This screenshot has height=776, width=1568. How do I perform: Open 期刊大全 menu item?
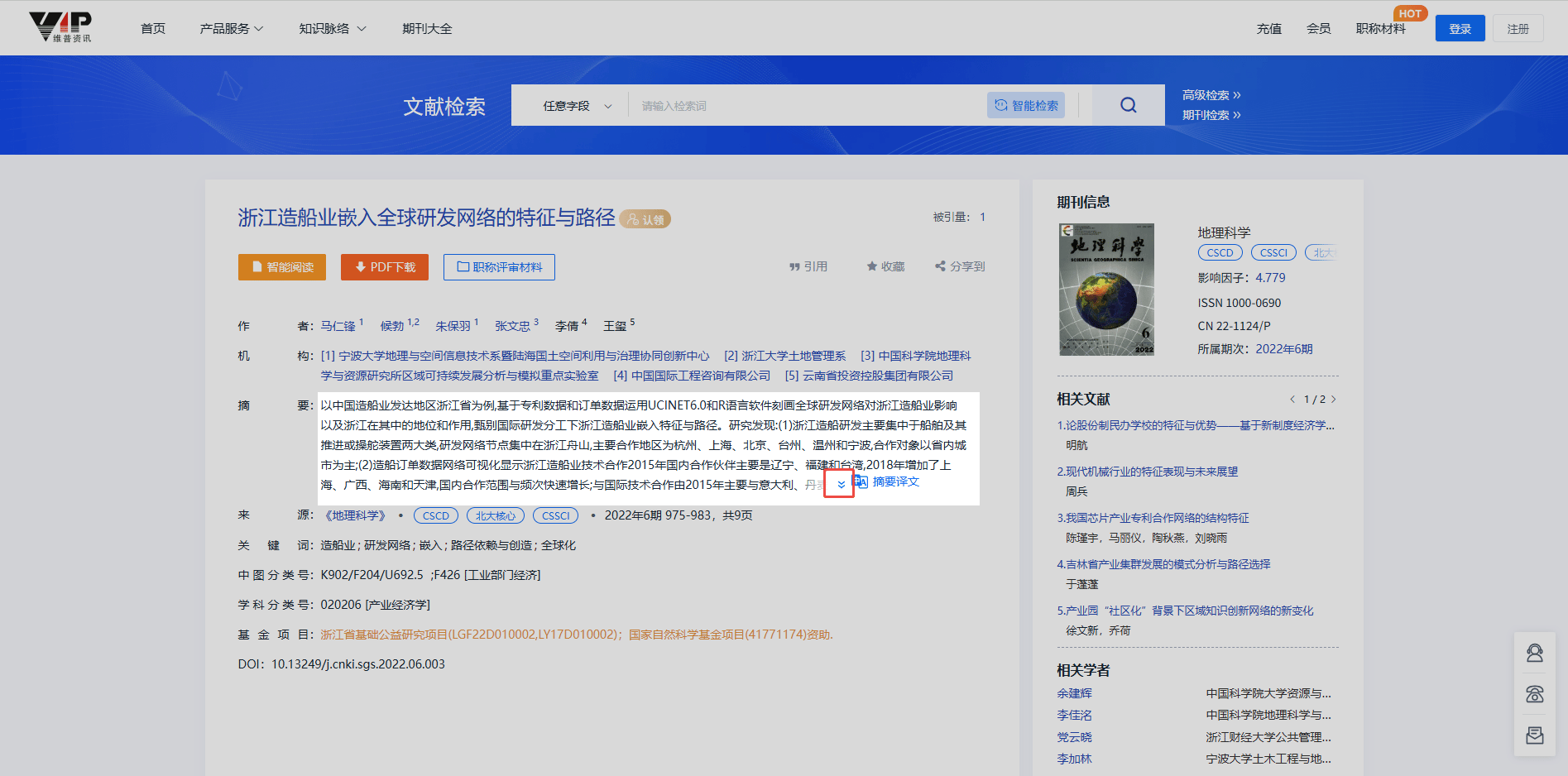[427, 28]
